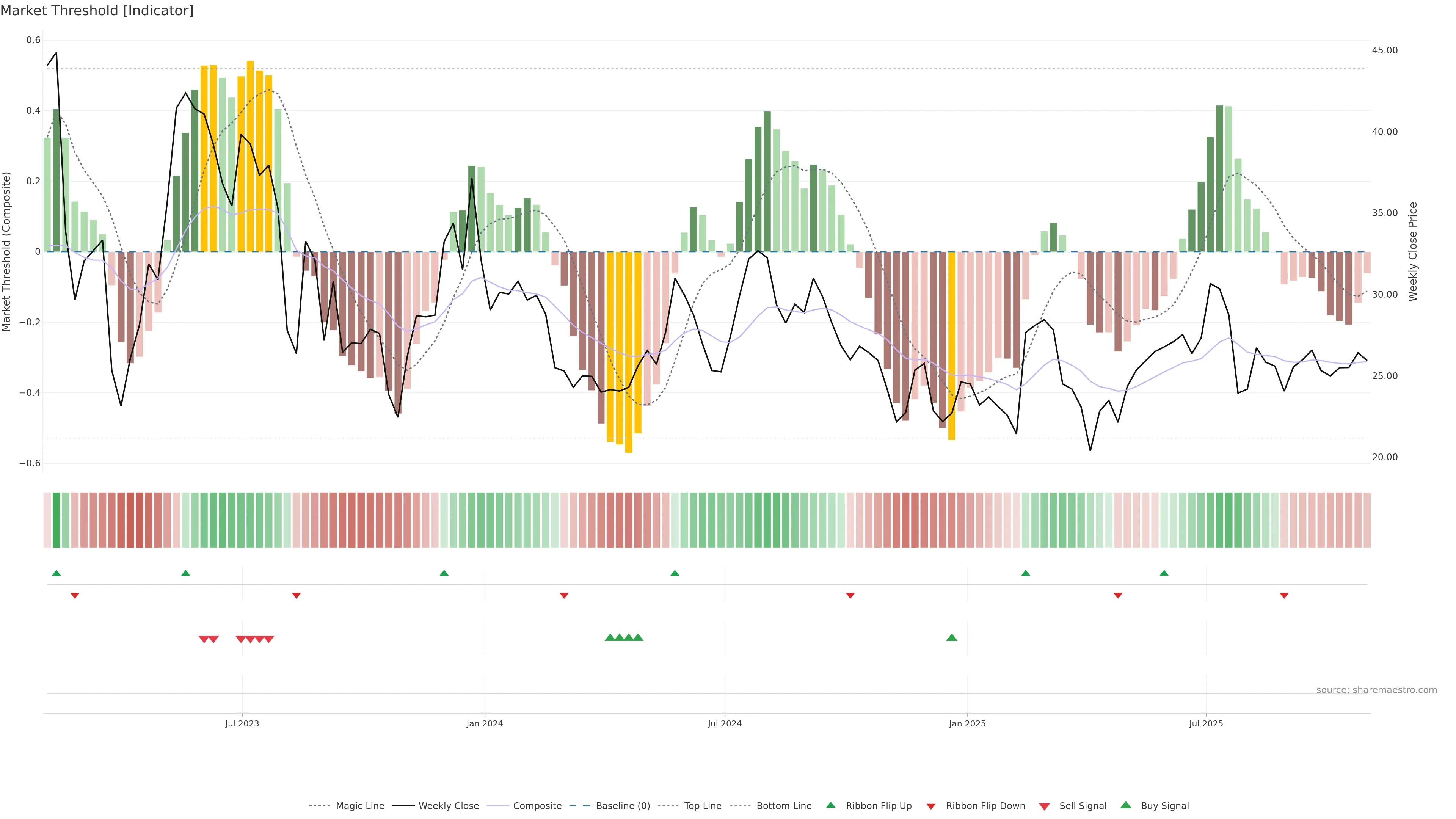Image resolution: width=1456 pixels, height=819 pixels.
Task: Toggle Composite line legend item
Action: point(537,806)
